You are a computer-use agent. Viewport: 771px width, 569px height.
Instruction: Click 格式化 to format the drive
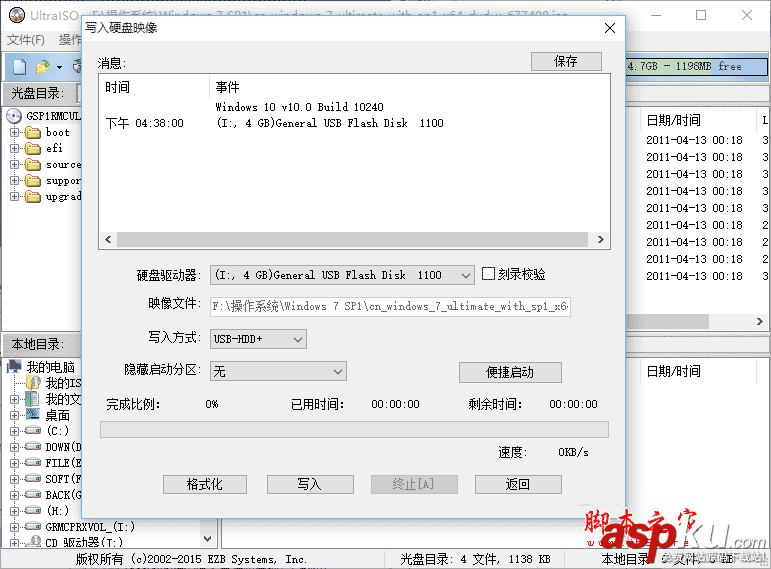(x=205, y=484)
